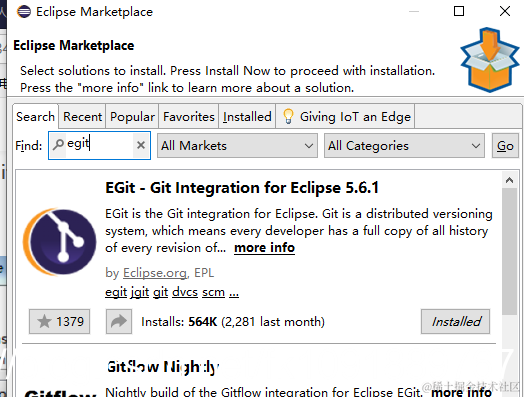Open the All Categories dropdown
The height and width of the screenshot is (397, 524).
(x=404, y=146)
